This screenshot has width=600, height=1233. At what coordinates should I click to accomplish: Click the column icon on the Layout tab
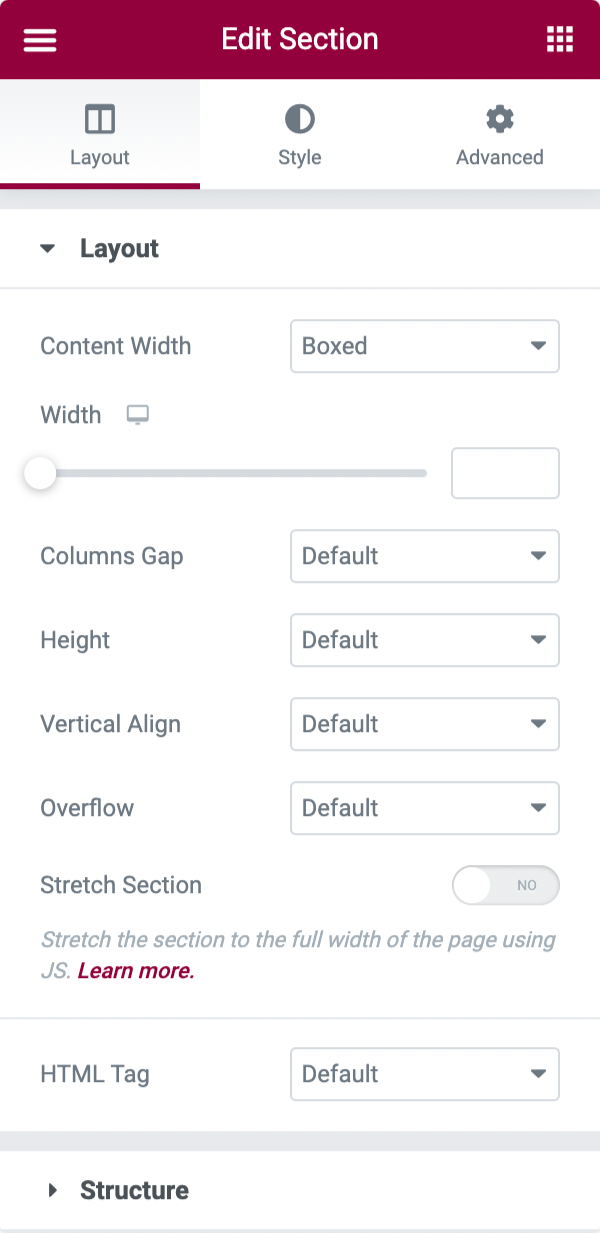(x=100, y=117)
